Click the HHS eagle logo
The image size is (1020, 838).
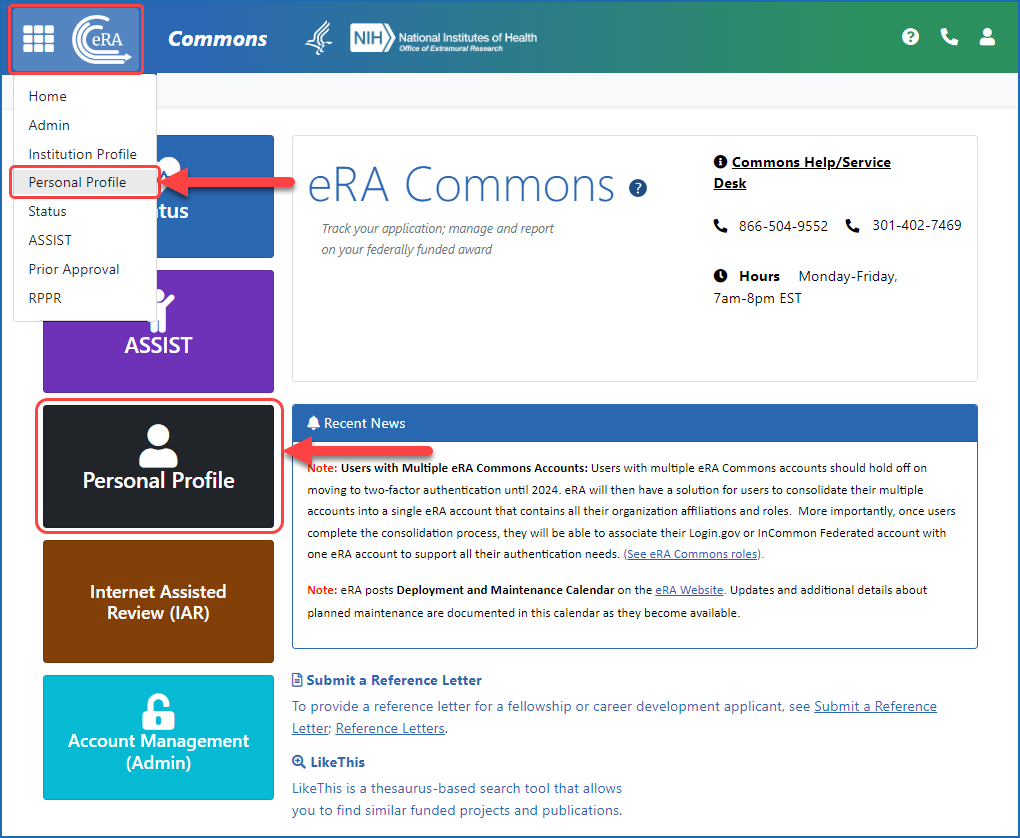pyautogui.click(x=318, y=38)
